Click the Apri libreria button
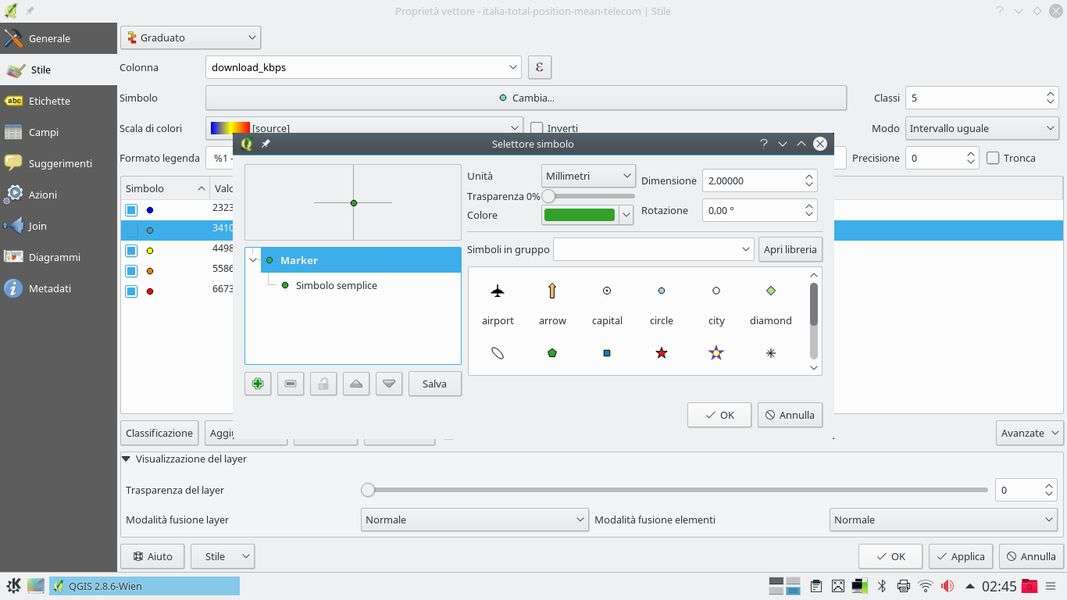 coord(790,249)
